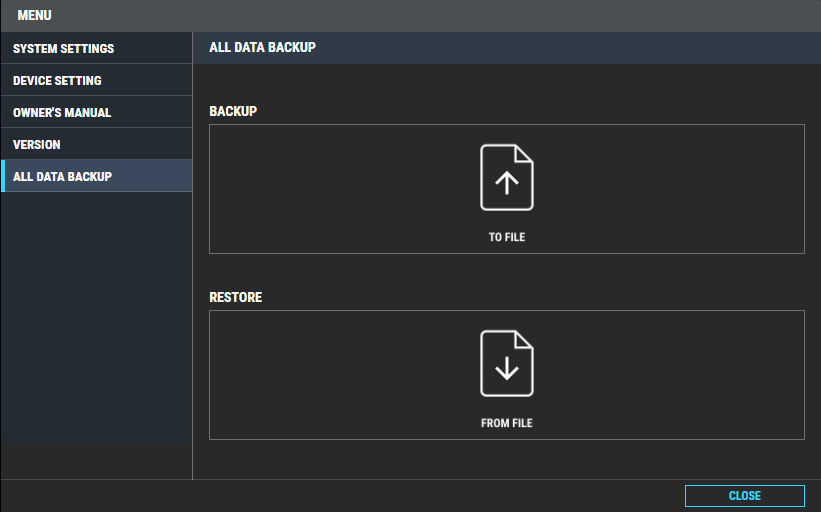
Task: Click the folded corner of the backup file icon
Action: click(524, 153)
